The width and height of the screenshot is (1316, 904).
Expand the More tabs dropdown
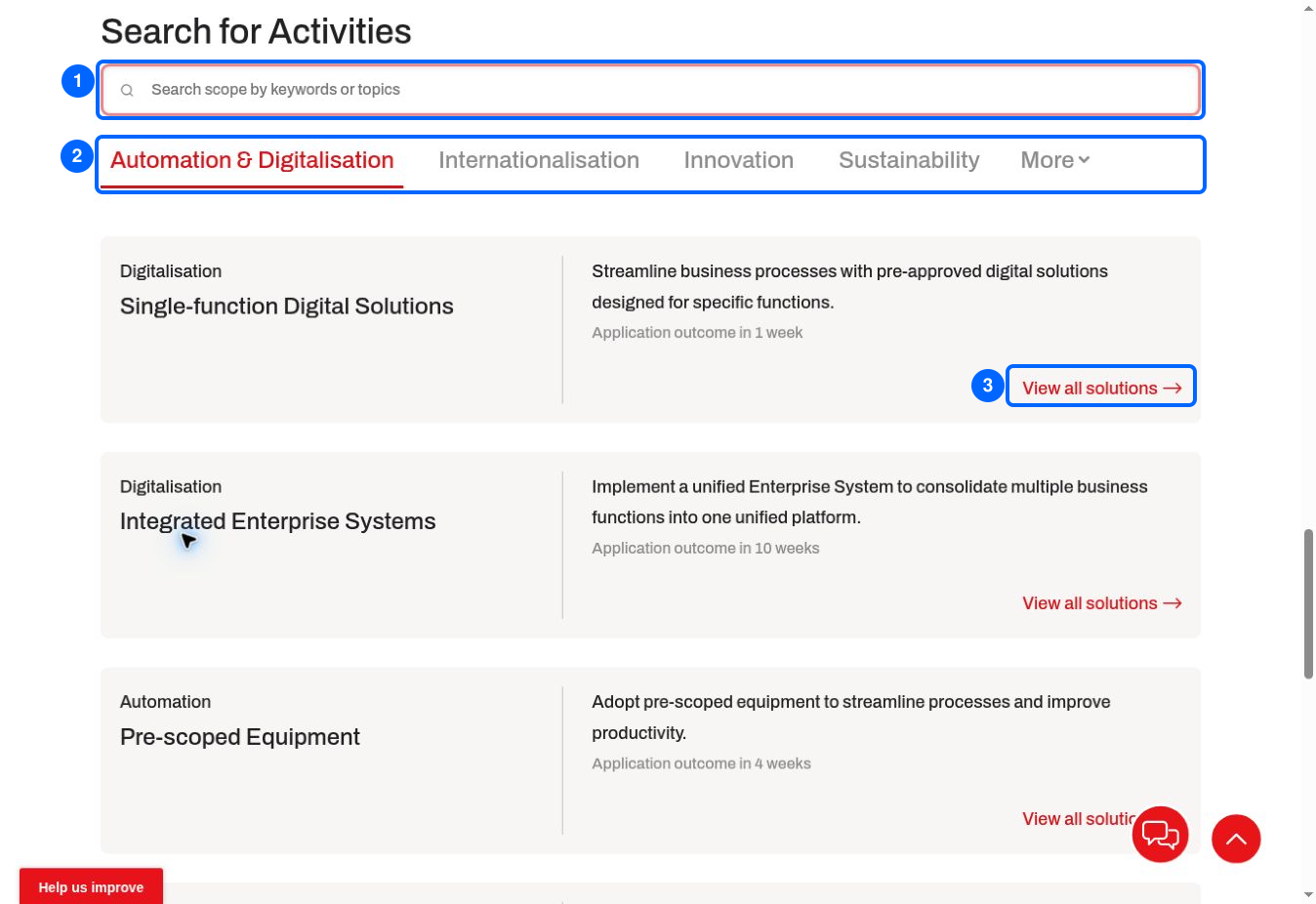click(1054, 160)
